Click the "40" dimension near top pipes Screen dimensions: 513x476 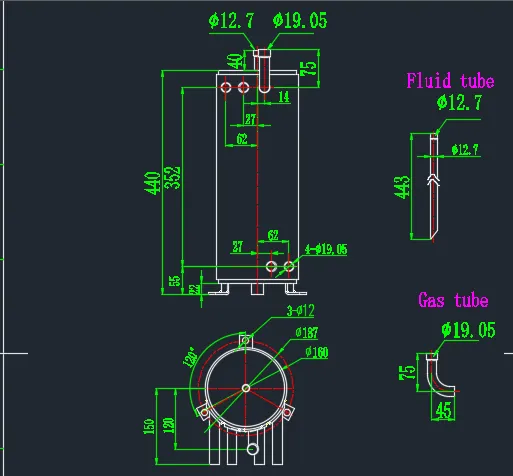point(235,61)
